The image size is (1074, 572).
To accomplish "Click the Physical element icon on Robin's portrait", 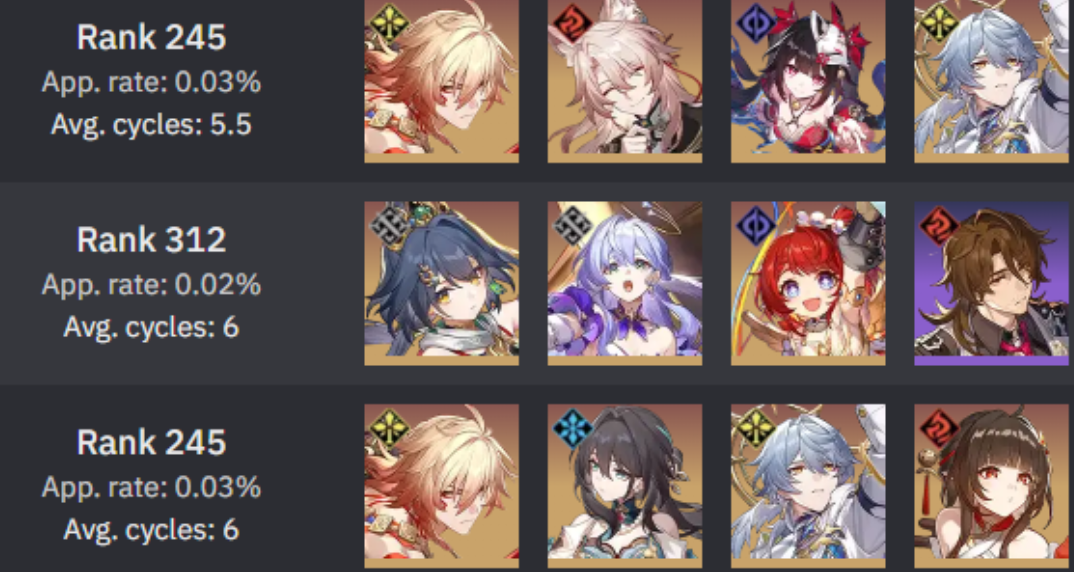I will point(571,225).
